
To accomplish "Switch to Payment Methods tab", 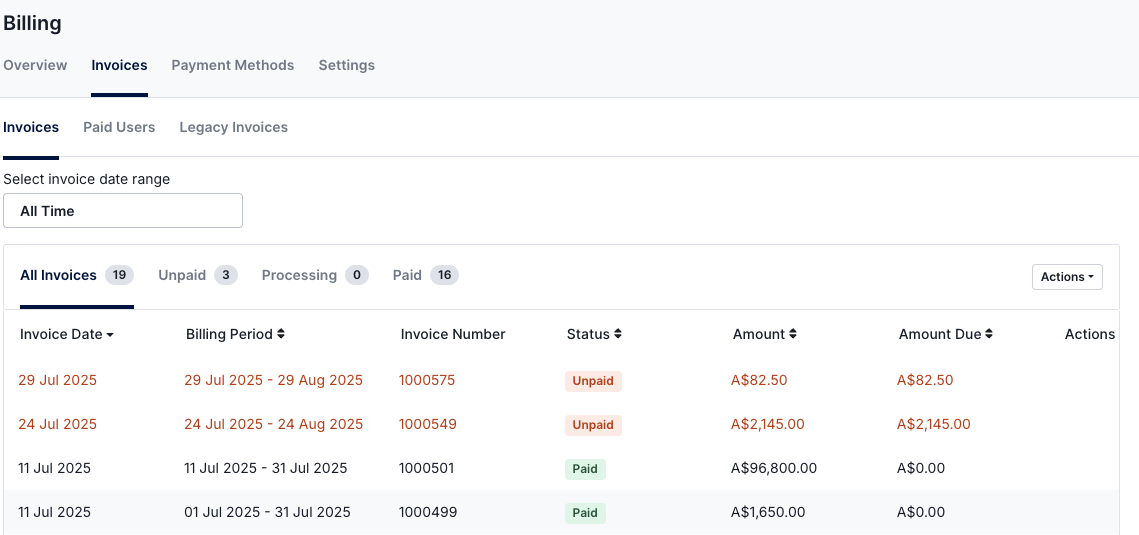I will (x=232, y=65).
